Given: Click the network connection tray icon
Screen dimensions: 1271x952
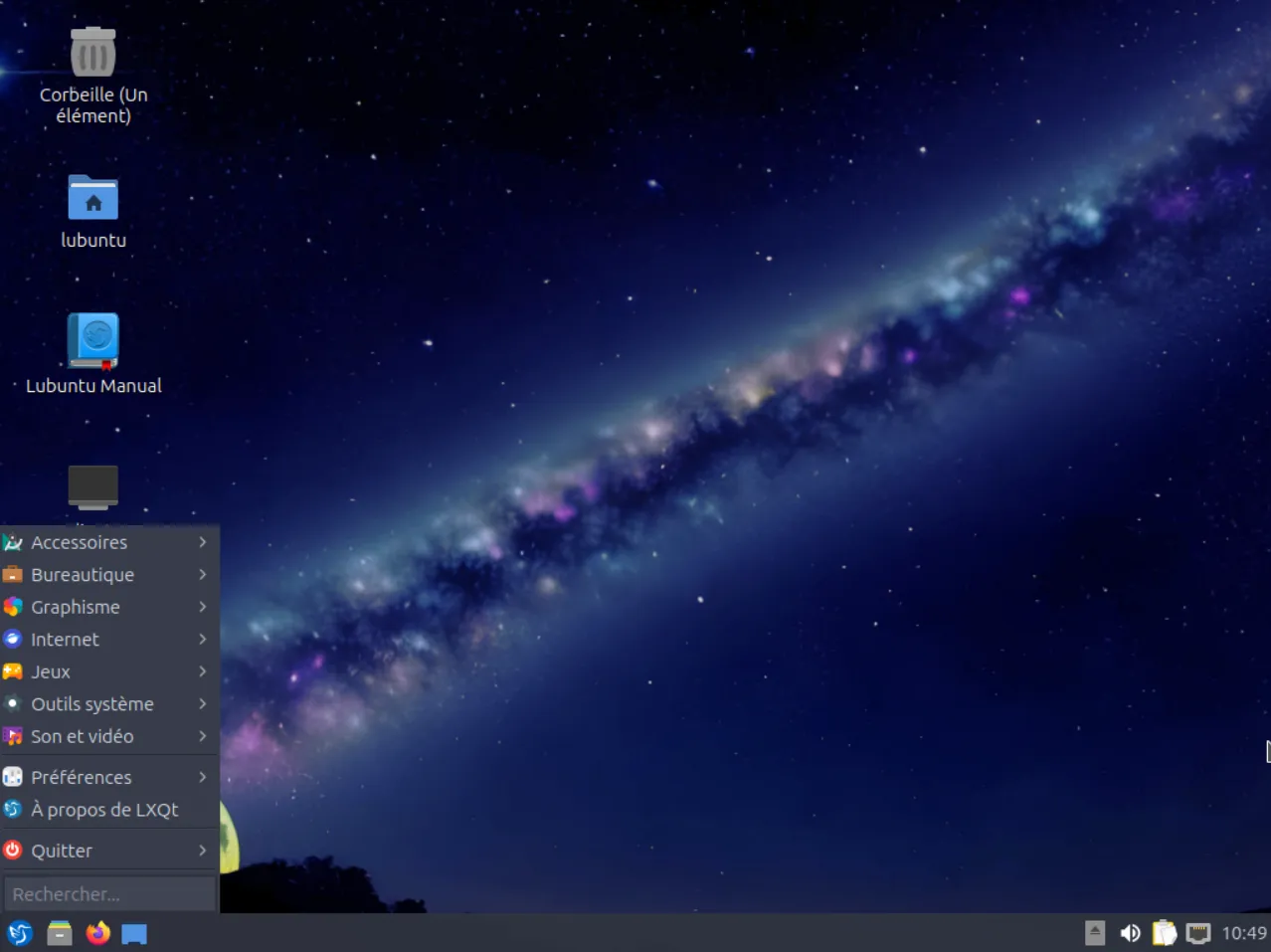Looking at the screenshot, I should pos(1197,933).
